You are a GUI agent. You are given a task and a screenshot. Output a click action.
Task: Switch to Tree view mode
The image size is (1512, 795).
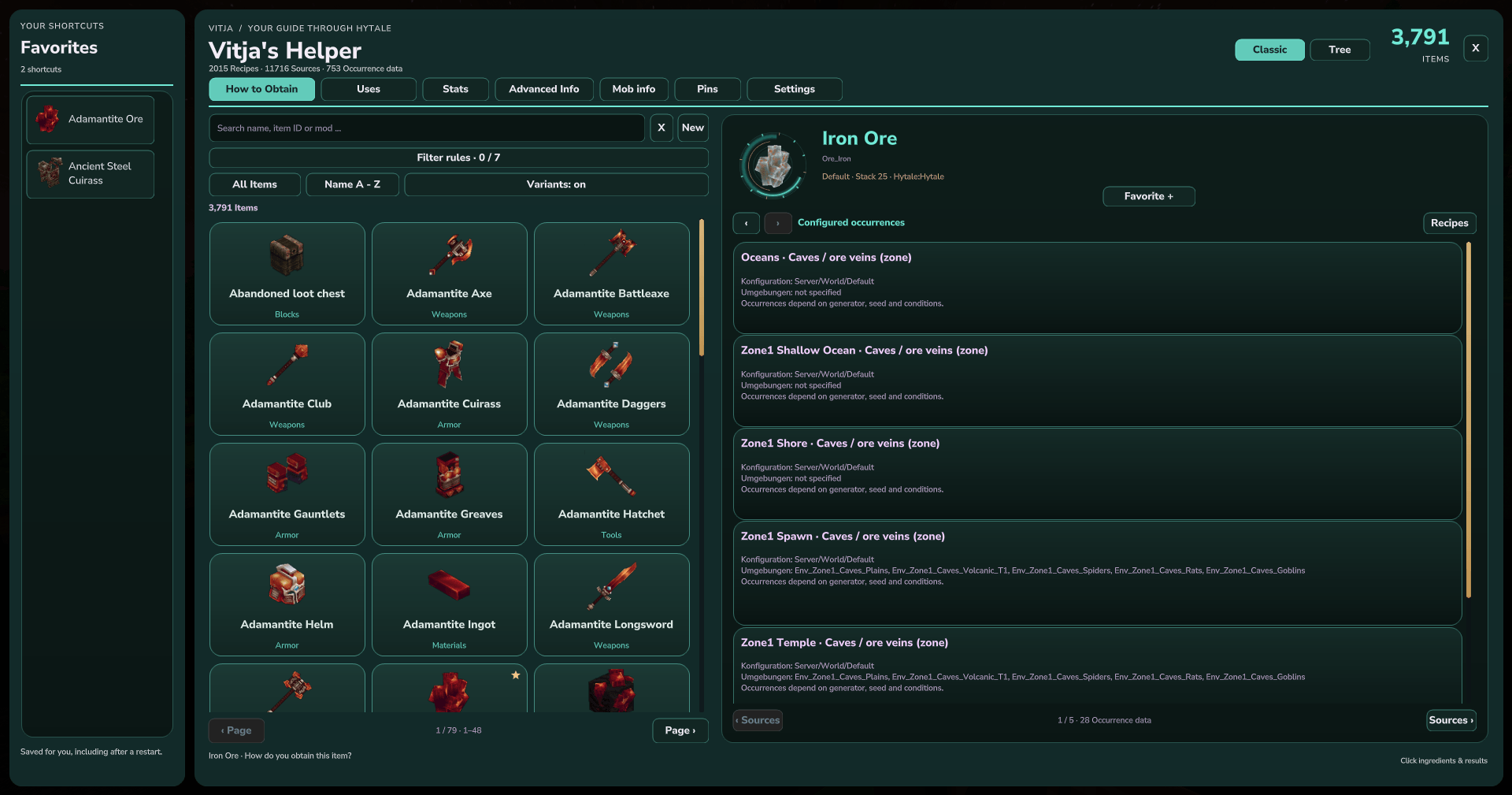[1340, 50]
